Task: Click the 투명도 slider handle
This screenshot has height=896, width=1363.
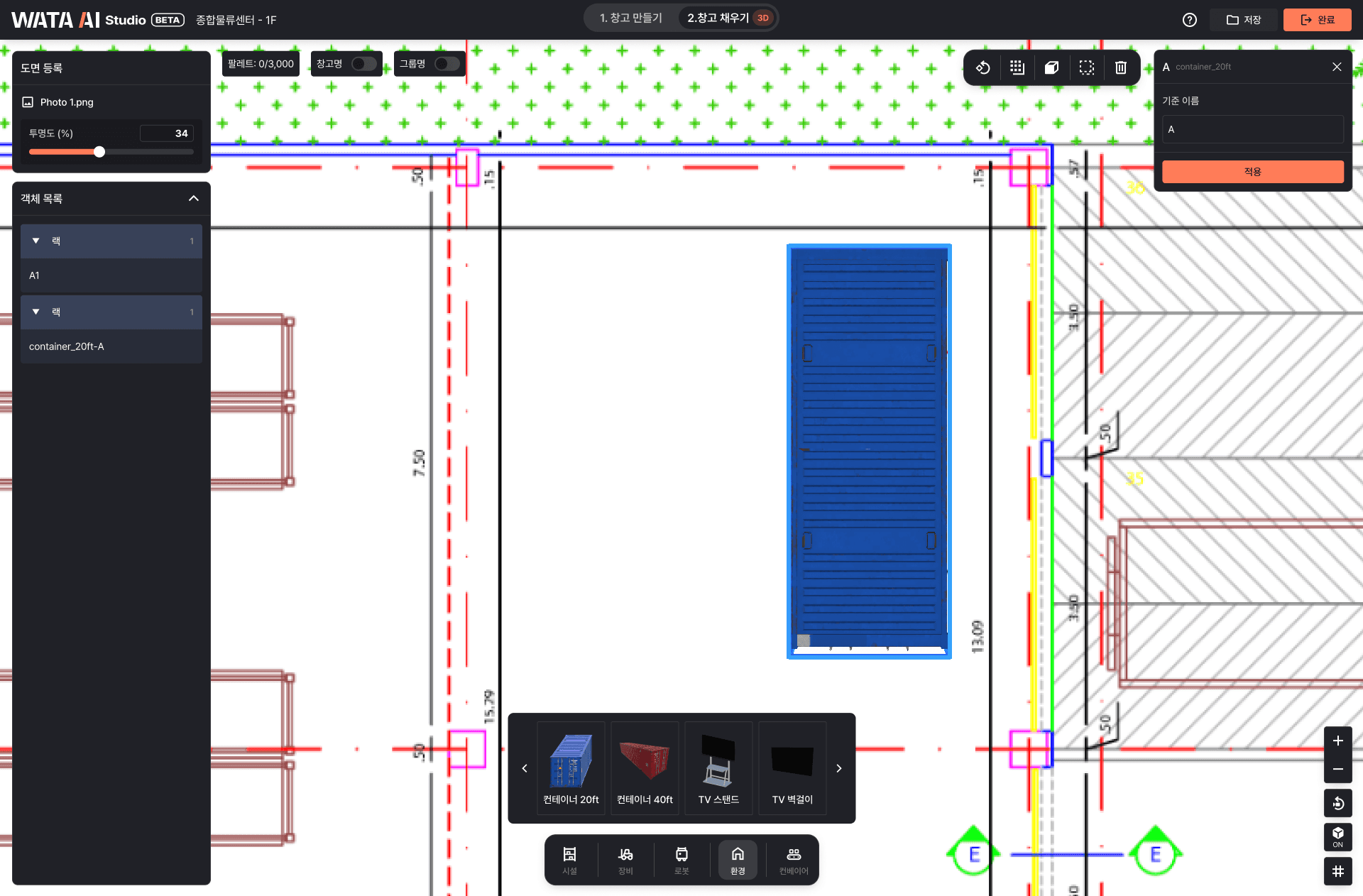Action: tap(99, 152)
